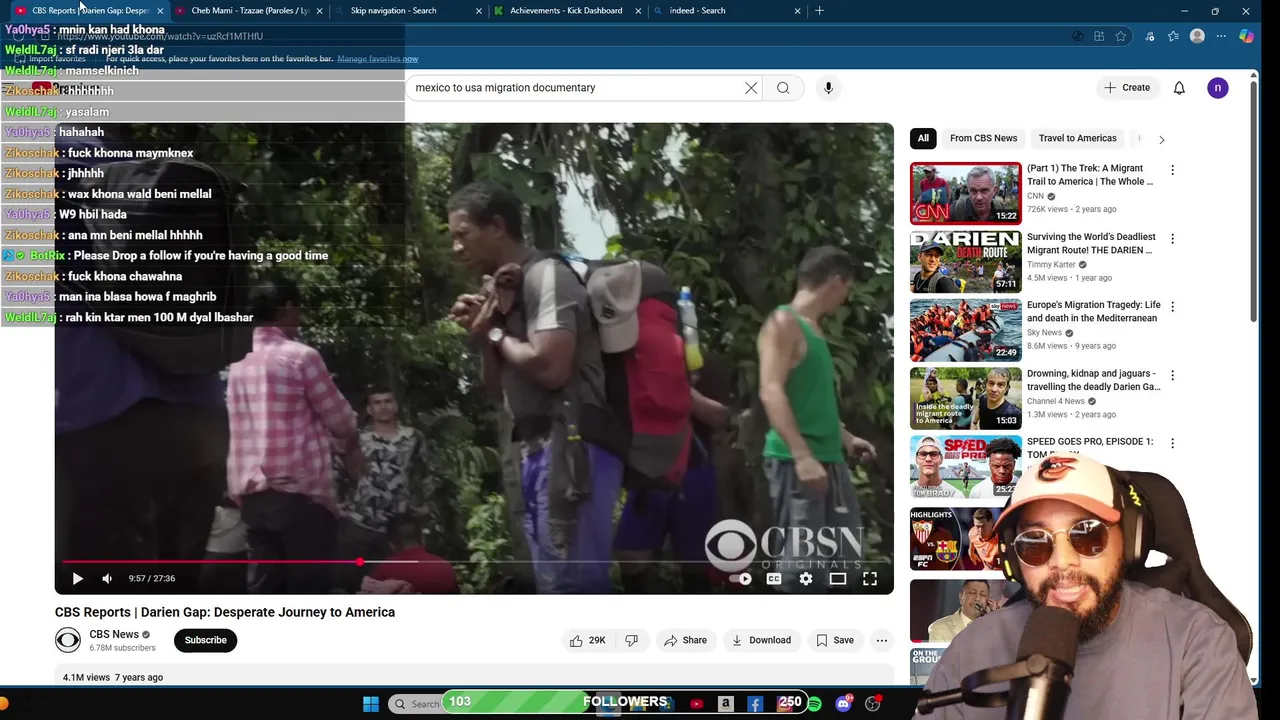Switch to theater mode view
The image size is (1280, 720).
click(x=838, y=578)
